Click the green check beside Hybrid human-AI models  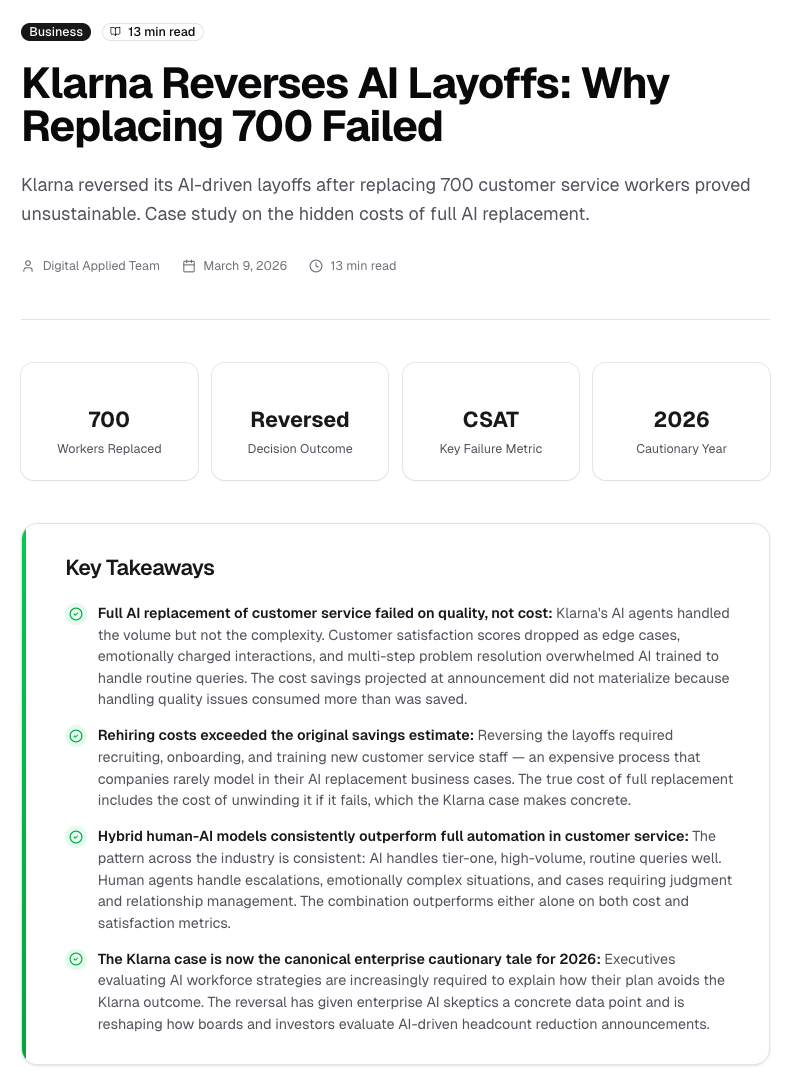coord(76,836)
